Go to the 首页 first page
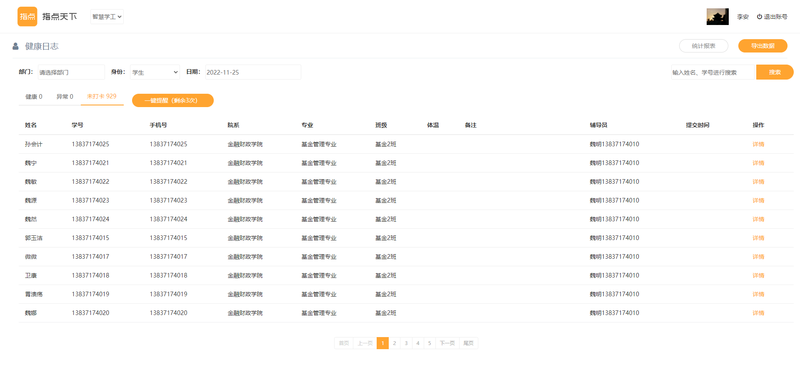 pos(344,343)
